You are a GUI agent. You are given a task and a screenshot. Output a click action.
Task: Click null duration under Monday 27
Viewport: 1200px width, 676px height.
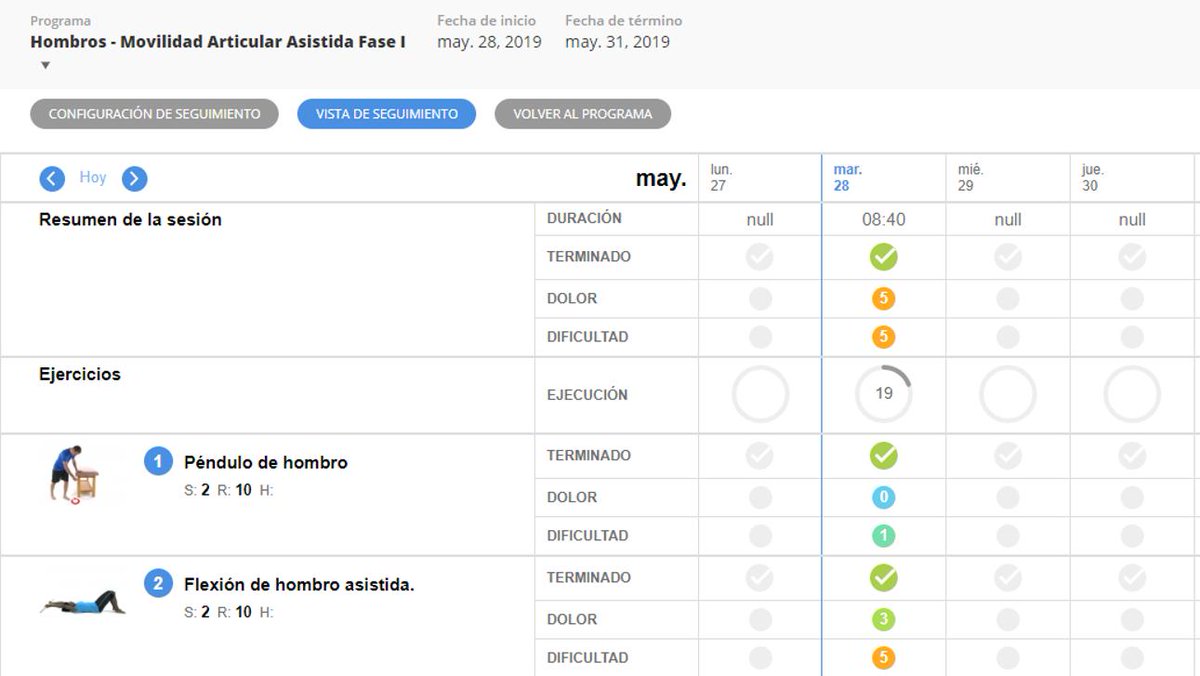tap(760, 220)
